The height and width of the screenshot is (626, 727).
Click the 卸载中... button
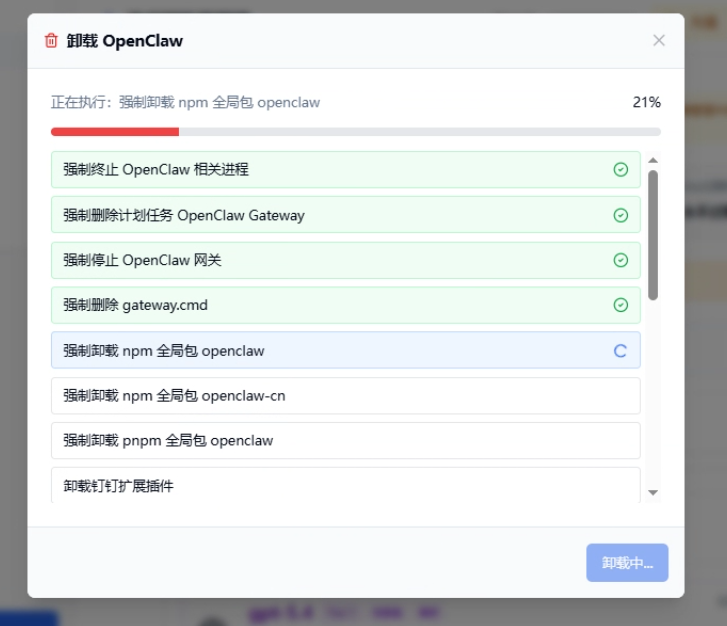(627, 562)
